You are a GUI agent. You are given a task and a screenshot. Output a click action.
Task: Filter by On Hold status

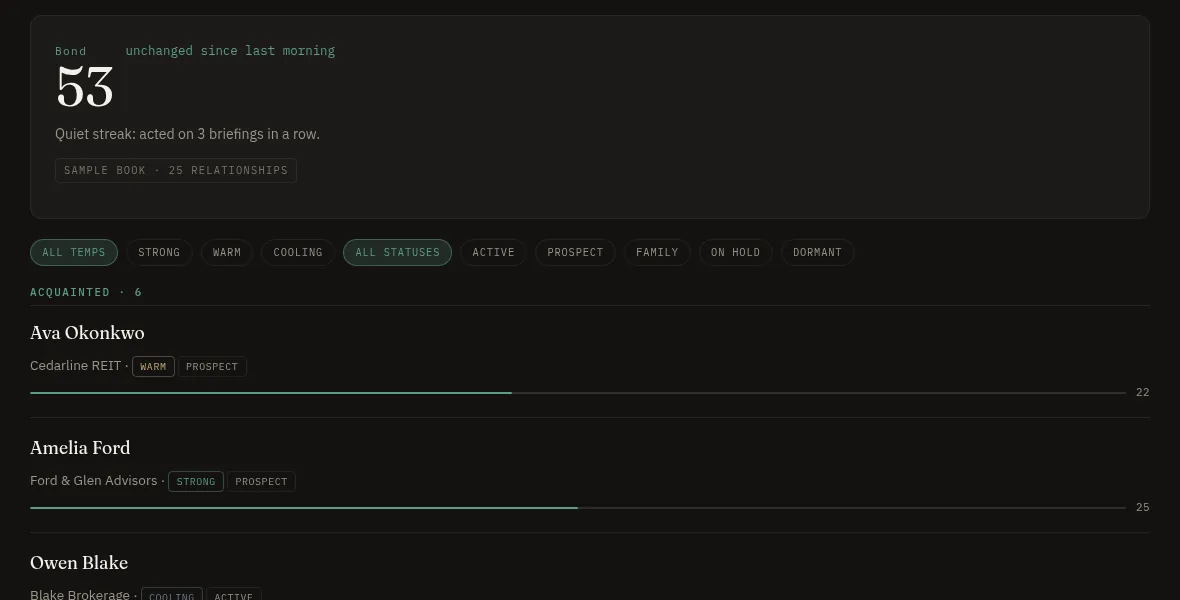[x=735, y=252]
